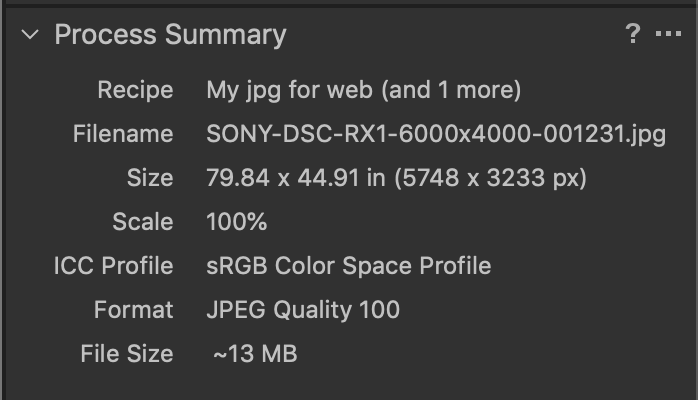This screenshot has width=698, height=400.
Task: Collapse the Process Summary panel chevron
Action: pyautogui.click(x=30, y=35)
